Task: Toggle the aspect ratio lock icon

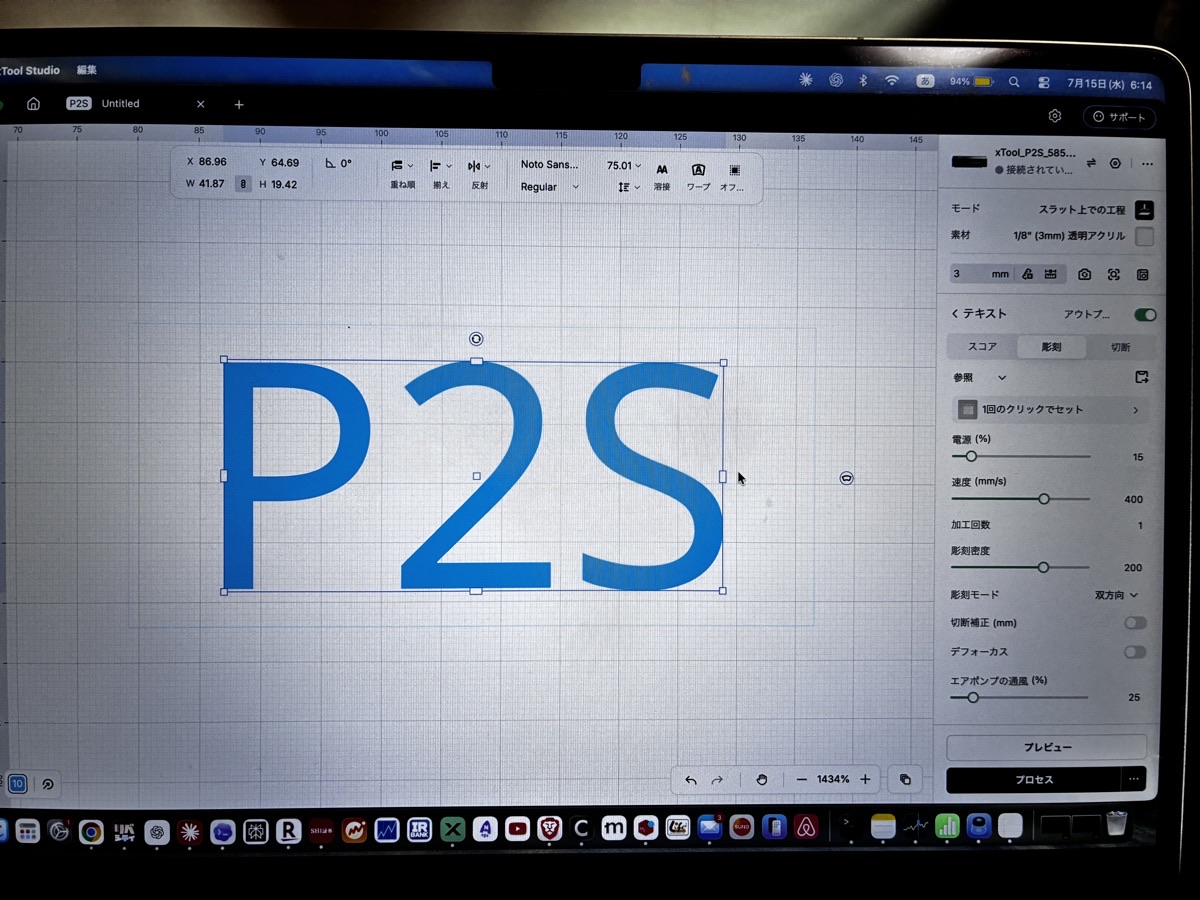Action: (243, 184)
